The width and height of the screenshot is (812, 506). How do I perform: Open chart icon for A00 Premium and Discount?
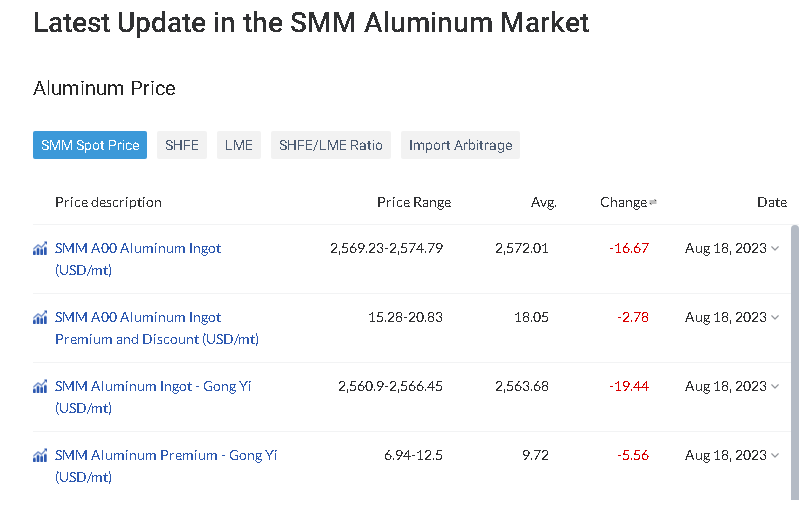click(x=40, y=318)
